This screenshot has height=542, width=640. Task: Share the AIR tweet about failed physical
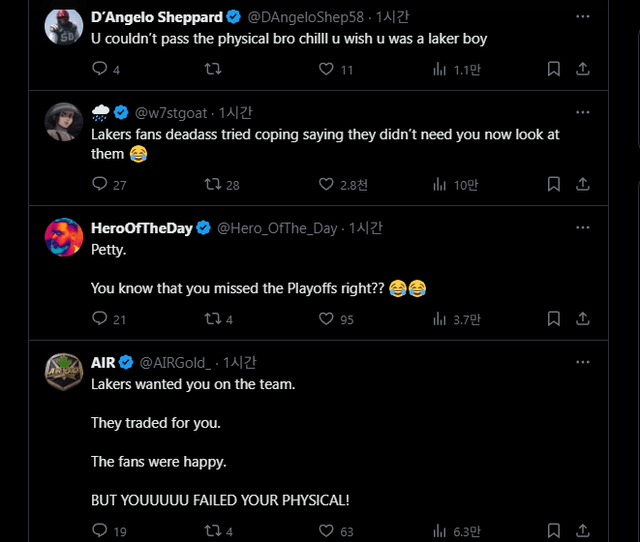(x=583, y=531)
